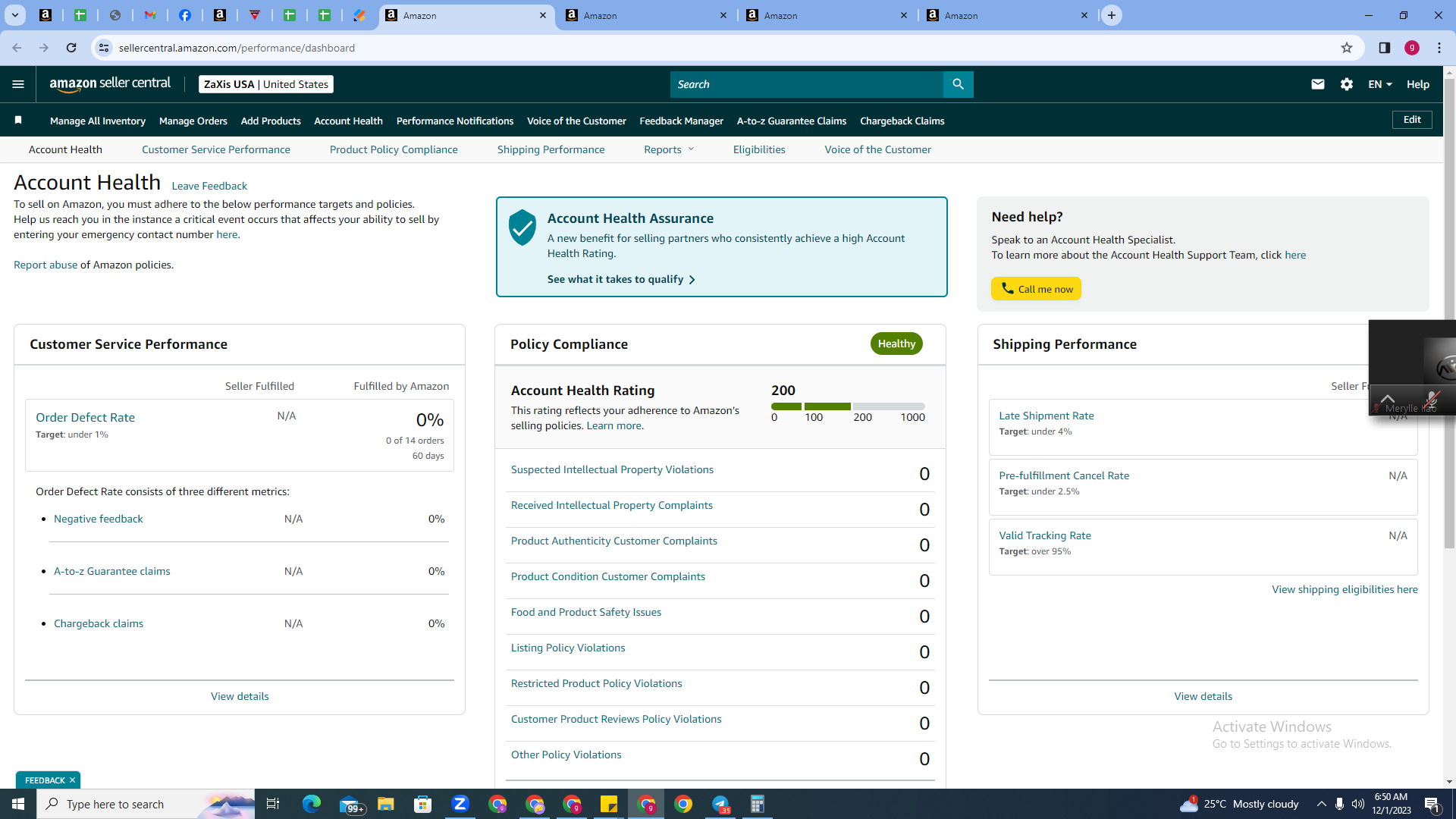Click View details under Customer Service Performance
1456x819 pixels.
(x=240, y=696)
